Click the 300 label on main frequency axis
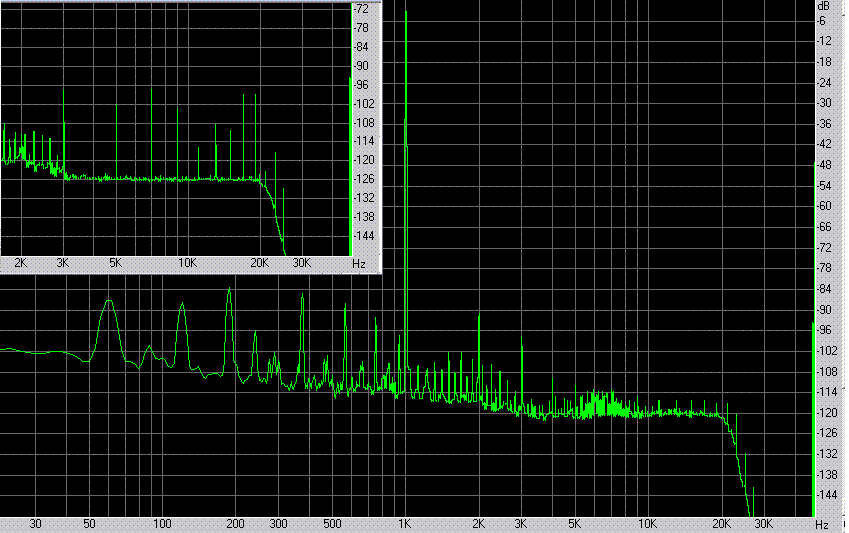This screenshot has width=849, height=533. coord(278,524)
